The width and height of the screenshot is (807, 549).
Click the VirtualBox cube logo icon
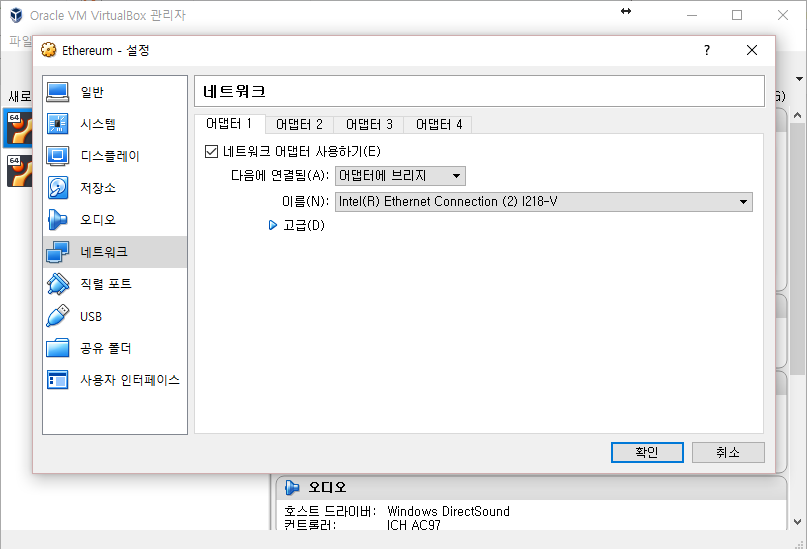click(x=16, y=15)
